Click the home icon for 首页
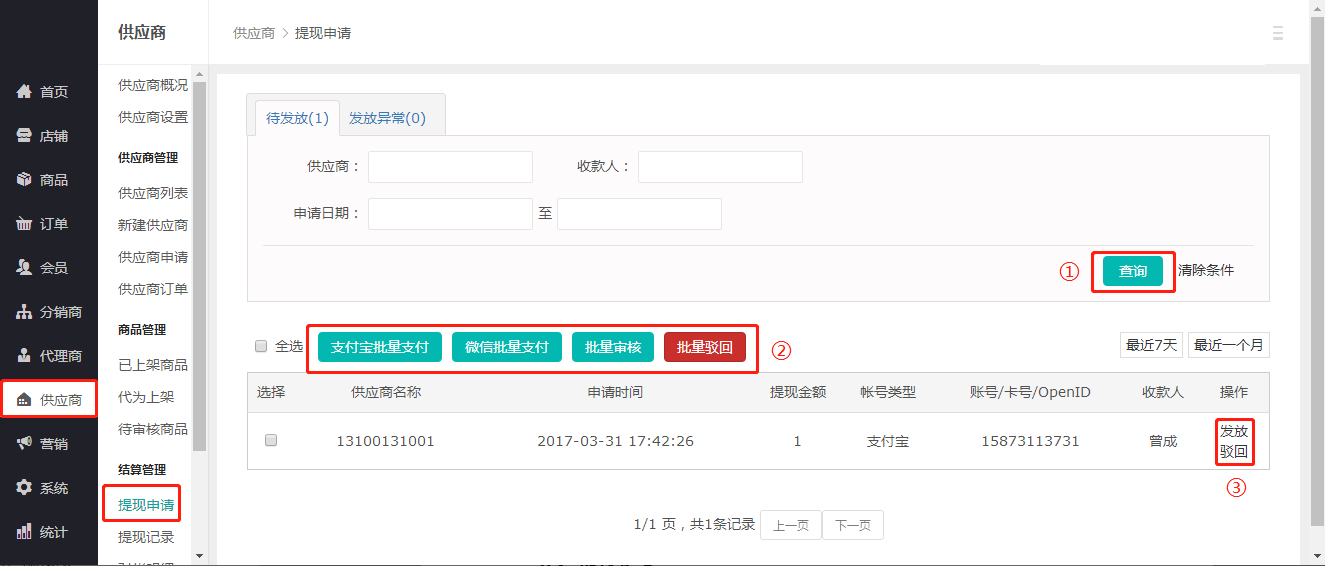 point(25,92)
